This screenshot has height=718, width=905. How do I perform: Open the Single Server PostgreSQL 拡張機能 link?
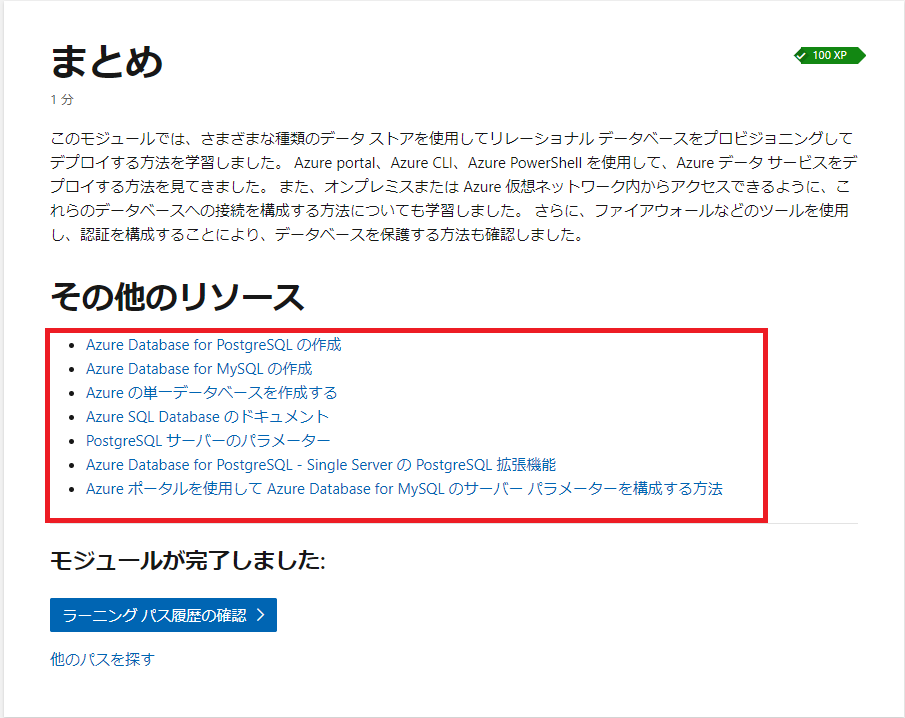pyautogui.click(x=320, y=465)
